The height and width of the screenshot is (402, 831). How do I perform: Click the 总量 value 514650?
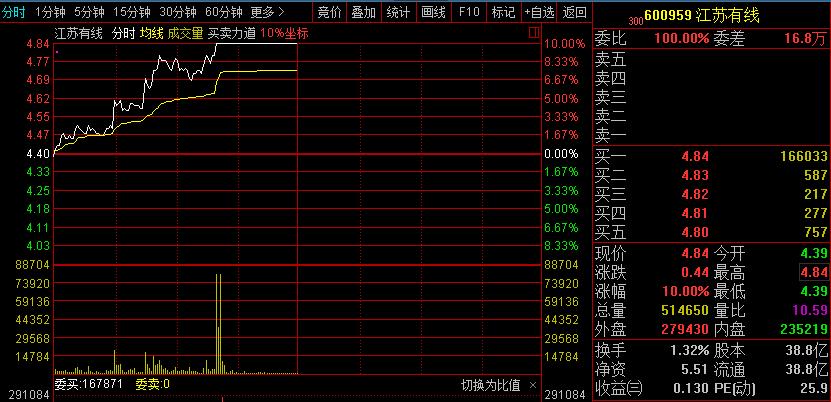click(x=685, y=310)
